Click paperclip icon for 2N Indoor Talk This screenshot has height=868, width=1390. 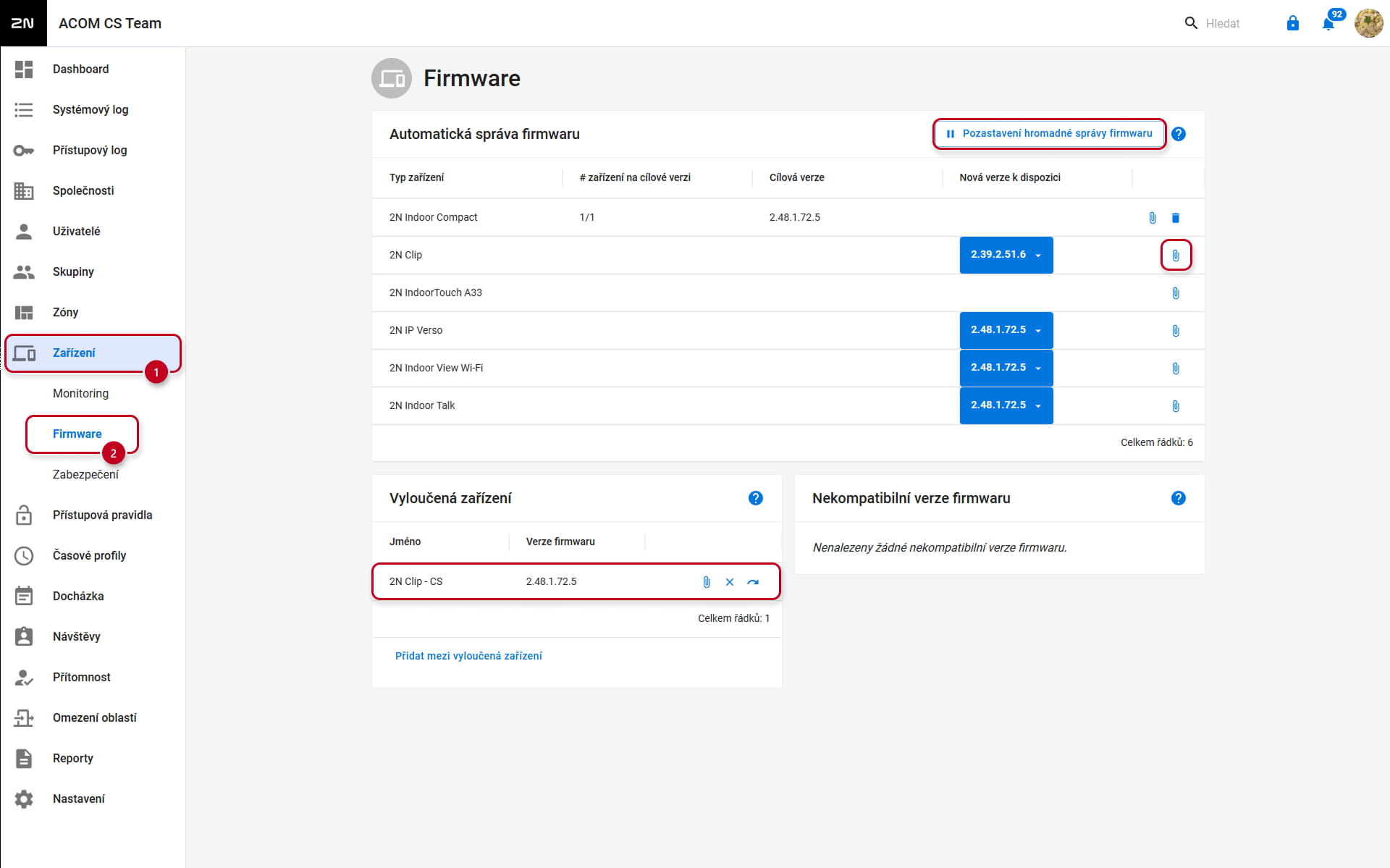[1176, 406]
